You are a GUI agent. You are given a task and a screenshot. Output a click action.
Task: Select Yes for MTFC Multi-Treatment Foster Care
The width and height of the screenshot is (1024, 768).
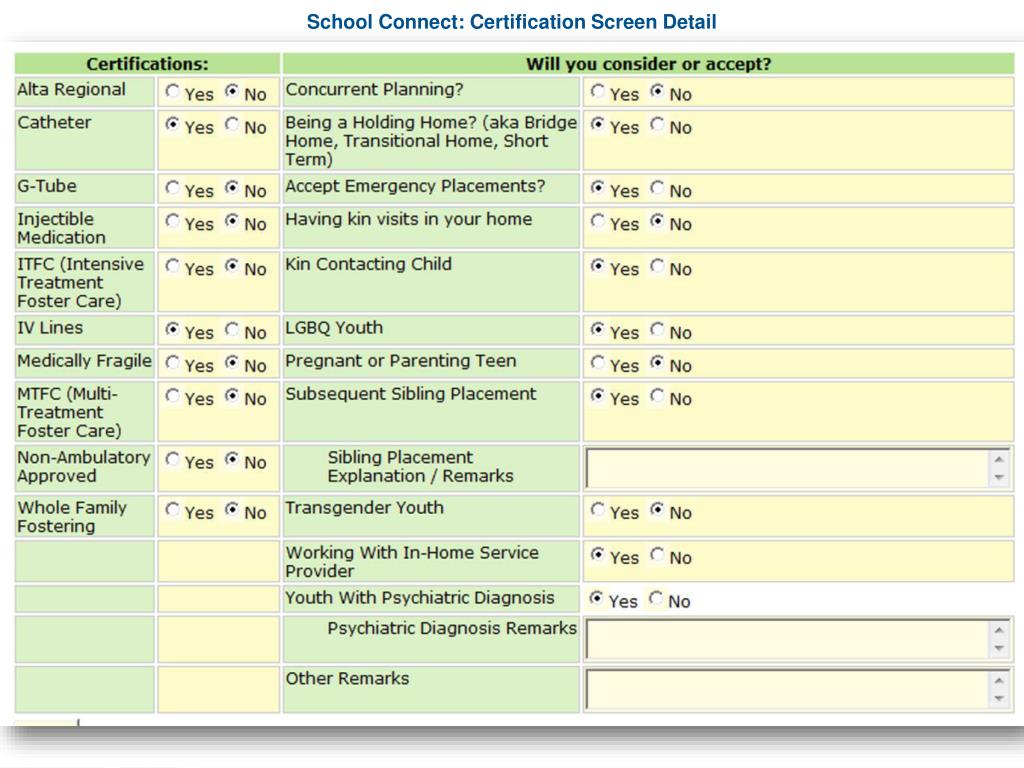click(x=172, y=396)
